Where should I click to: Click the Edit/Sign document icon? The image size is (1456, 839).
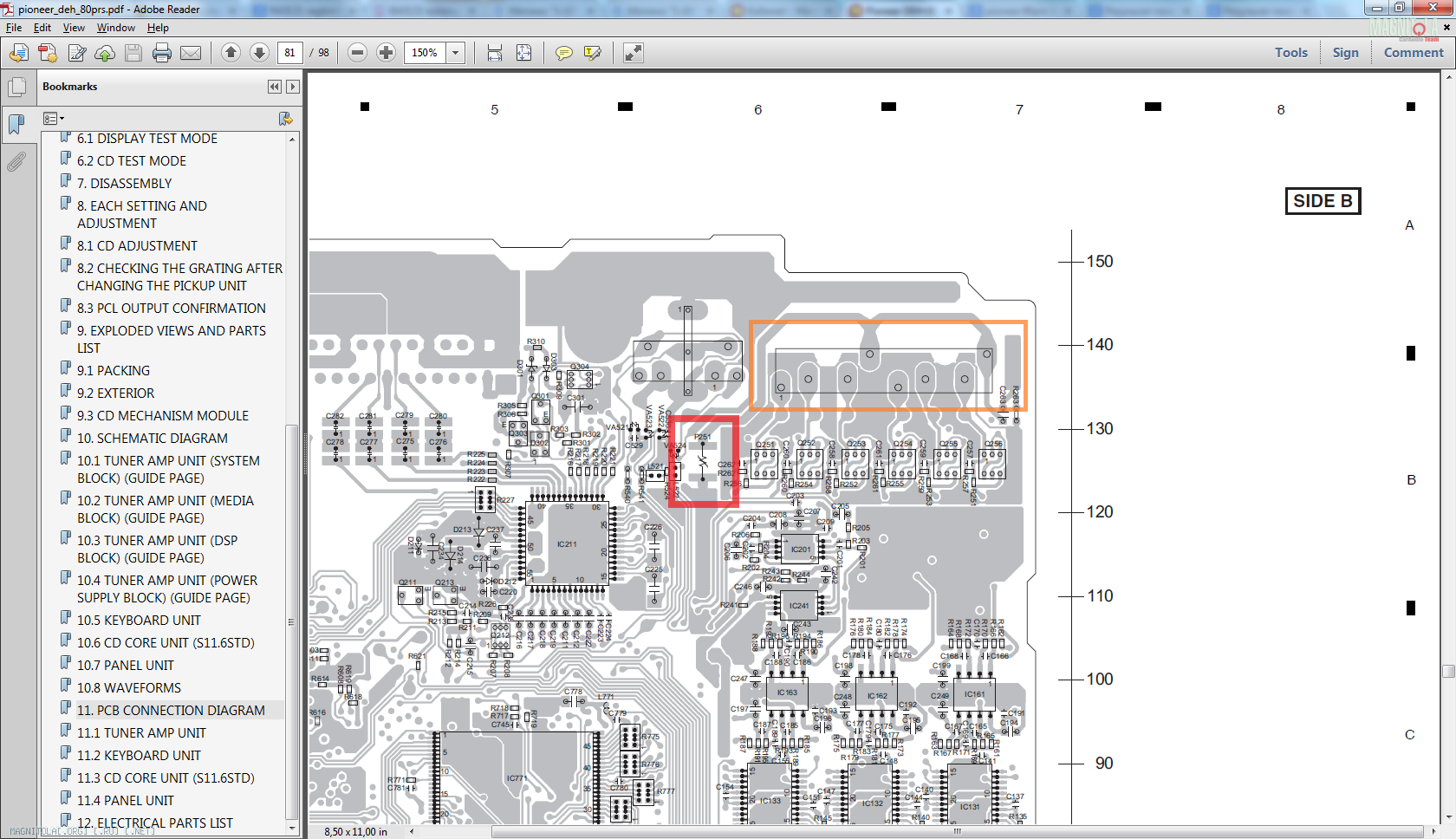pos(77,53)
